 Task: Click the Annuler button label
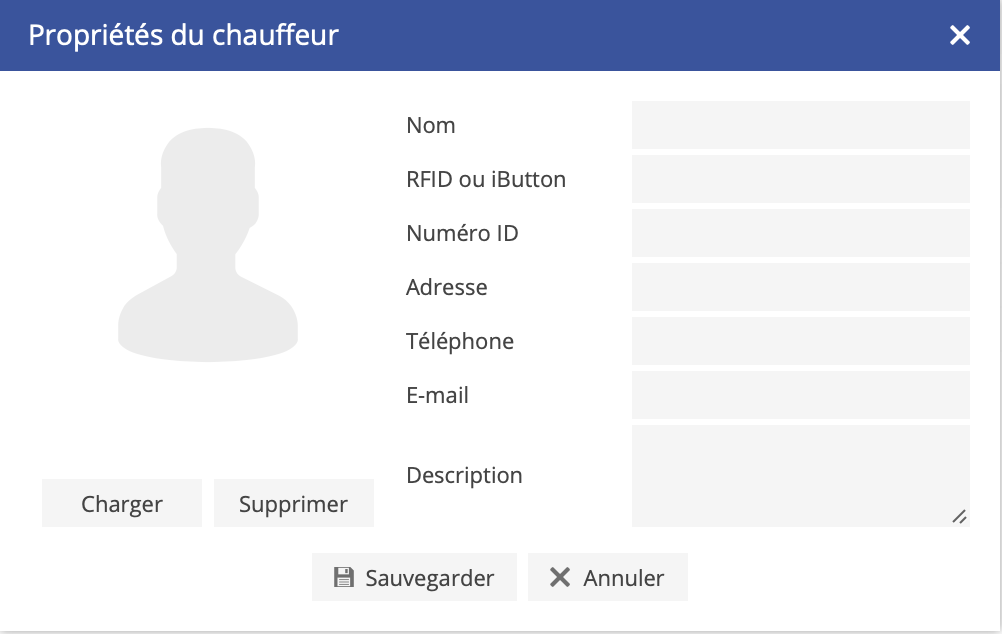(624, 578)
